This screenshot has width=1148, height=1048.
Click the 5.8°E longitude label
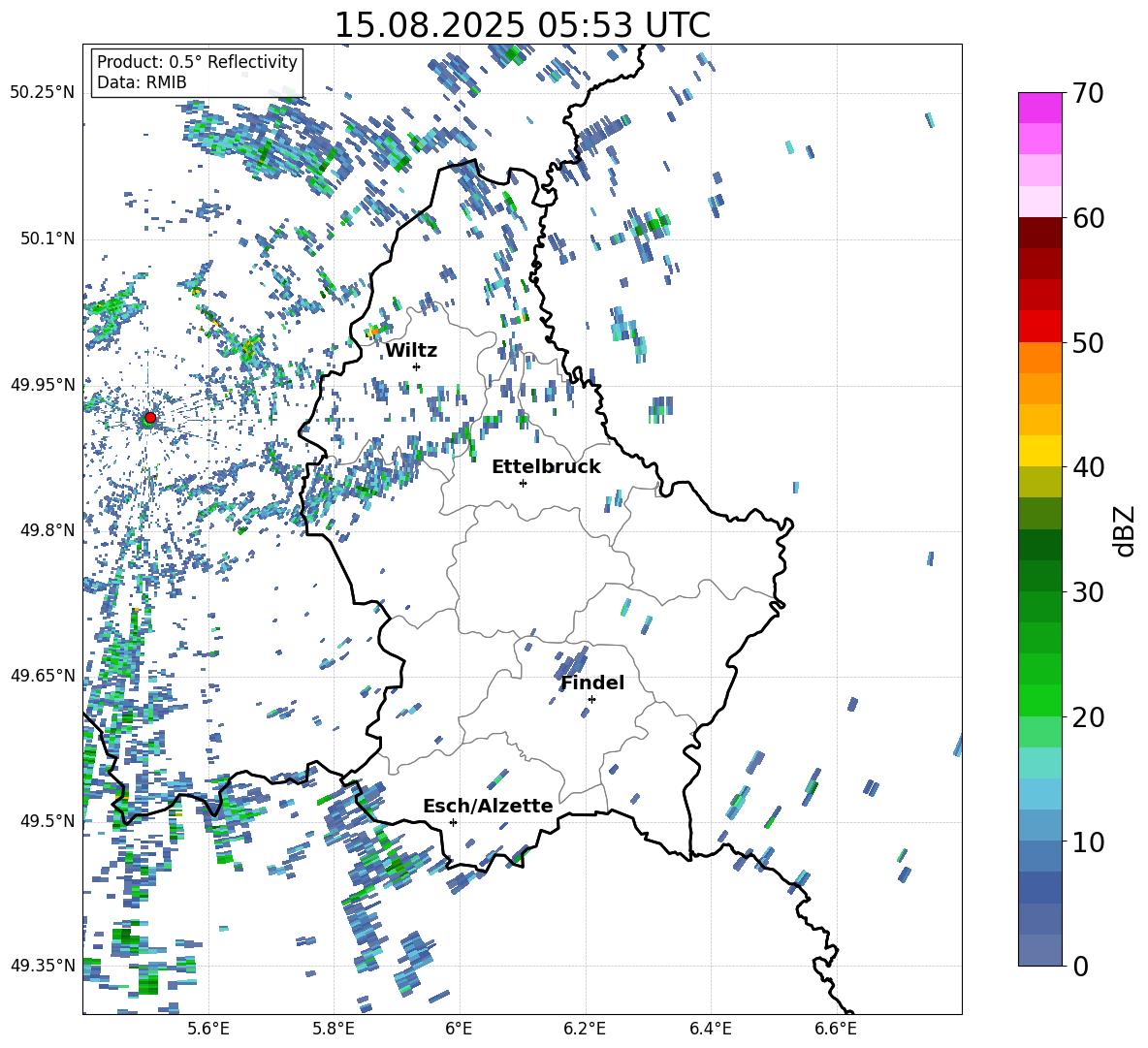(334, 1029)
